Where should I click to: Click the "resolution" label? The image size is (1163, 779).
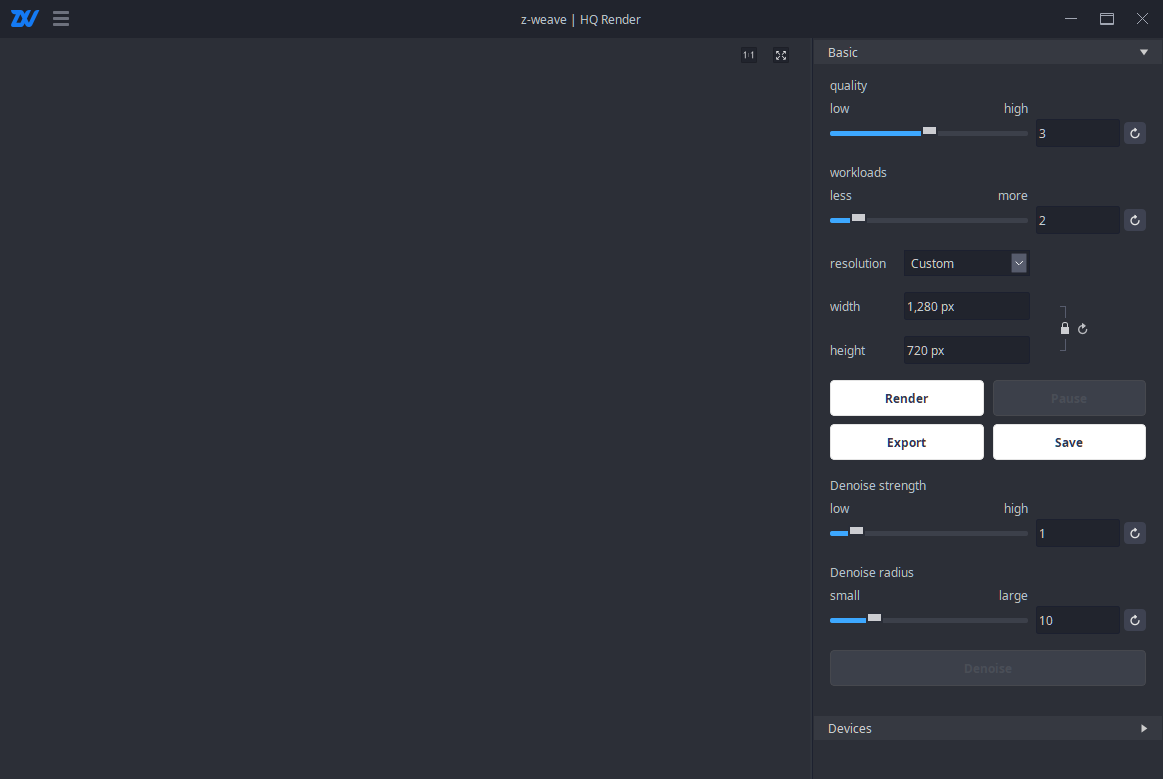click(857, 263)
